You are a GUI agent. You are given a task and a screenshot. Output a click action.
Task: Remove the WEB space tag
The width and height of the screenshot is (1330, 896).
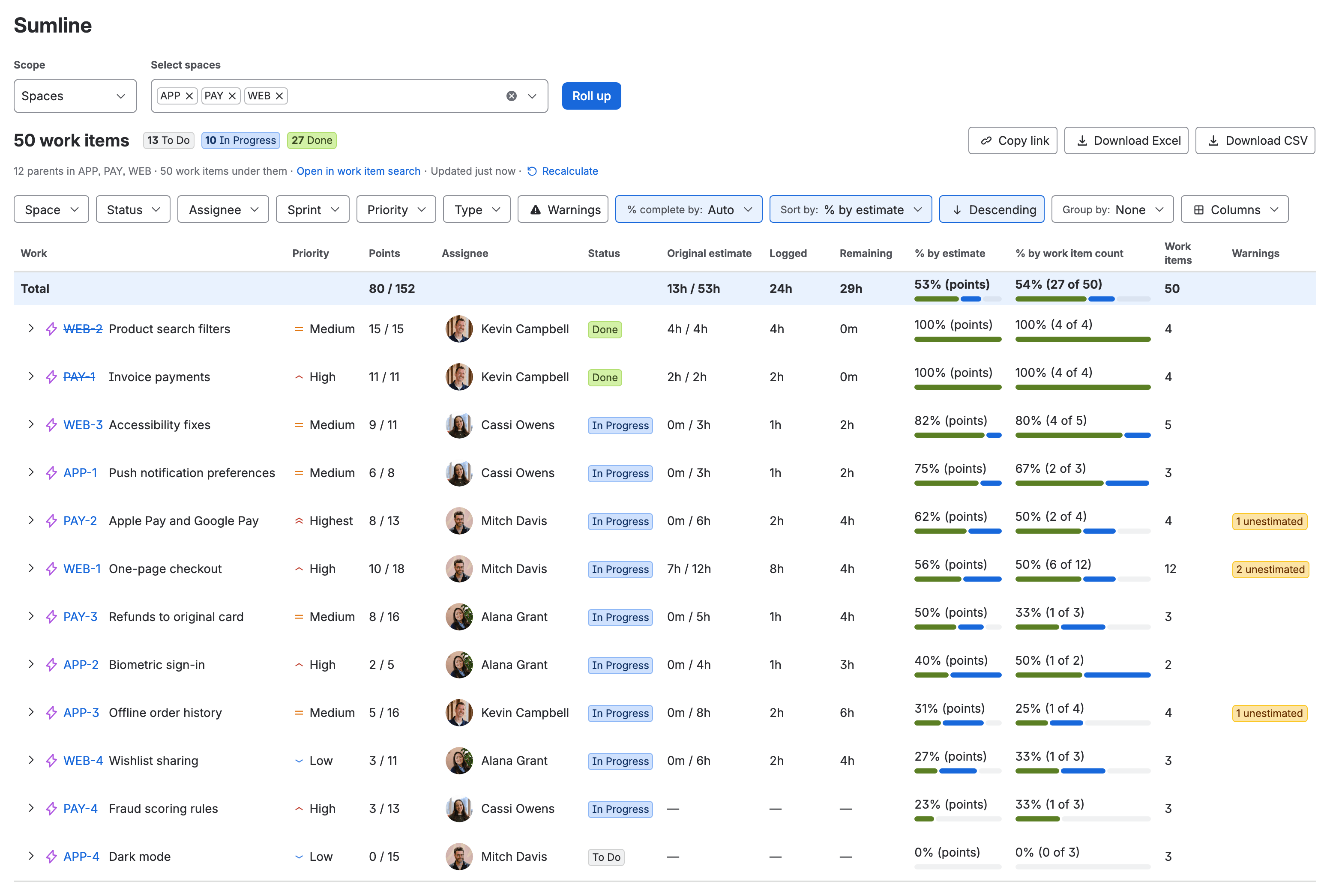coord(279,96)
